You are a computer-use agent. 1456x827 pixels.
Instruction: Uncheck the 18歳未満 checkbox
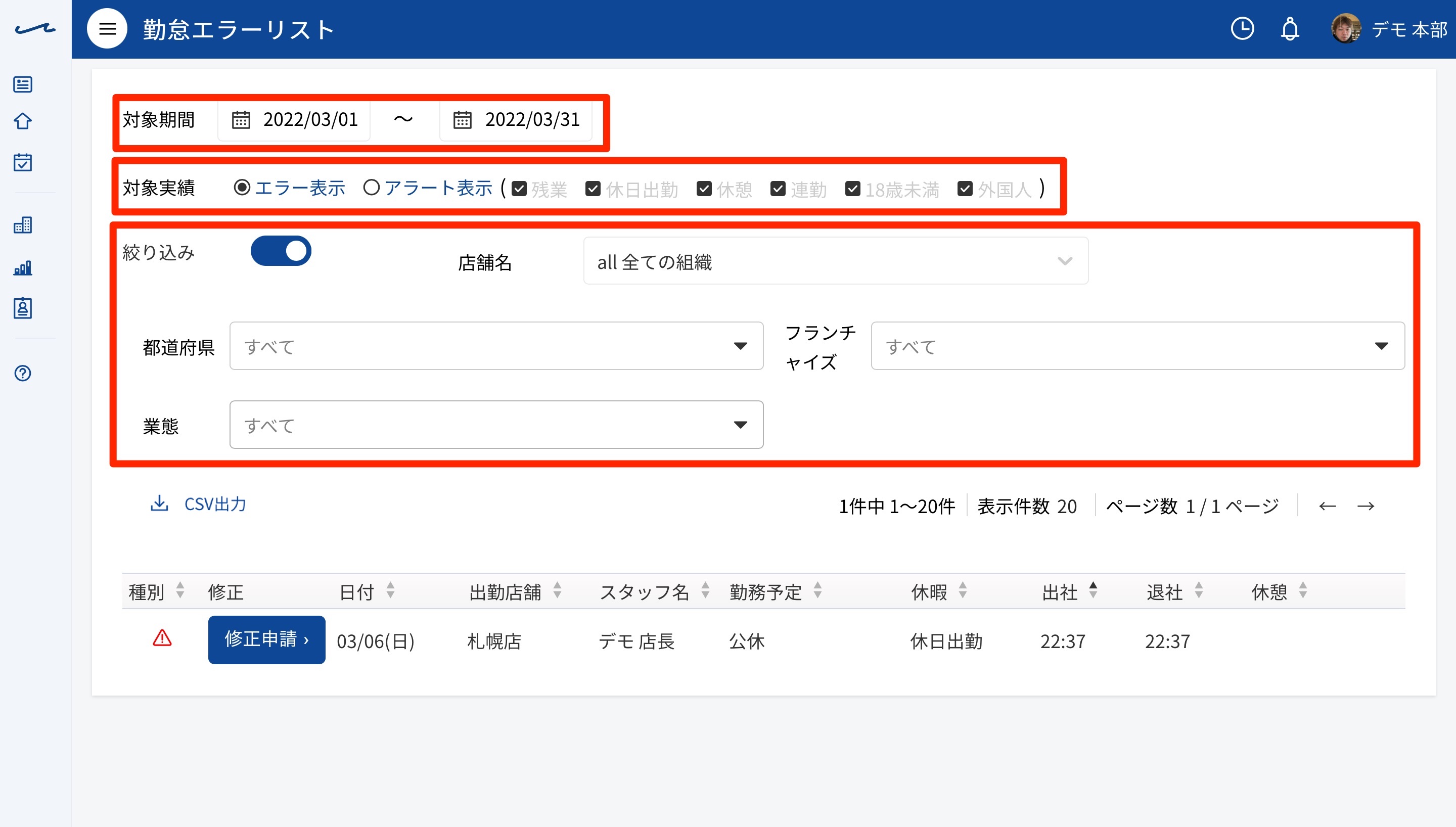tap(852, 189)
